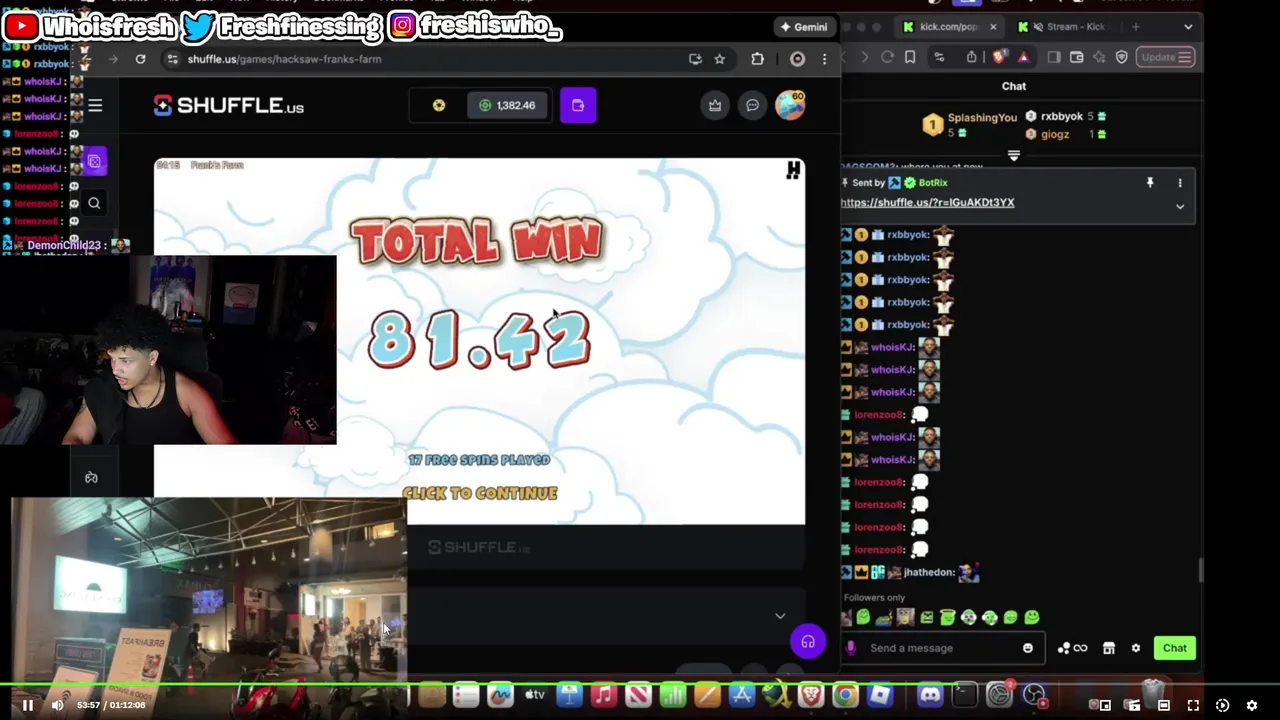This screenshot has width=1280, height=720.
Task: Open the shuffle.us referral link in chat
Action: coord(927,202)
